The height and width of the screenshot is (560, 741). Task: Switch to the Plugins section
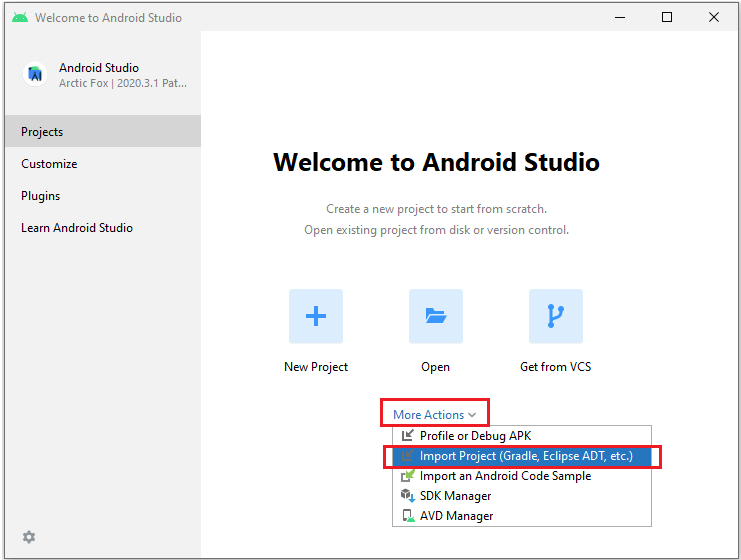pyautogui.click(x=41, y=196)
